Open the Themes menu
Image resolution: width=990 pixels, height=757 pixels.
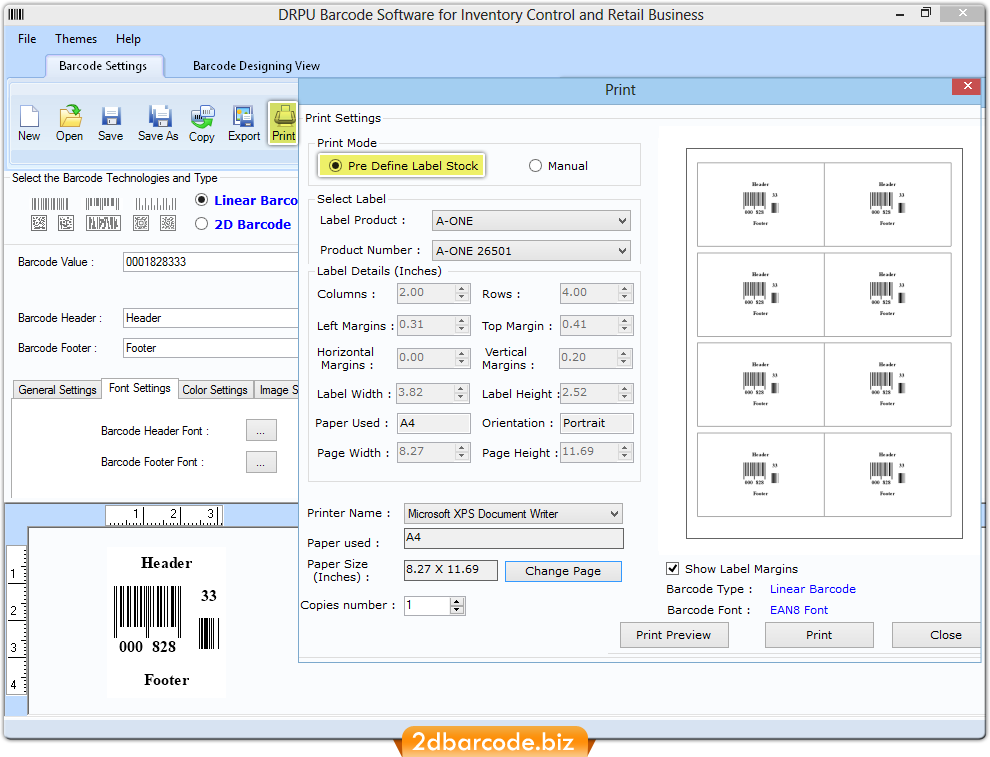click(76, 39)
